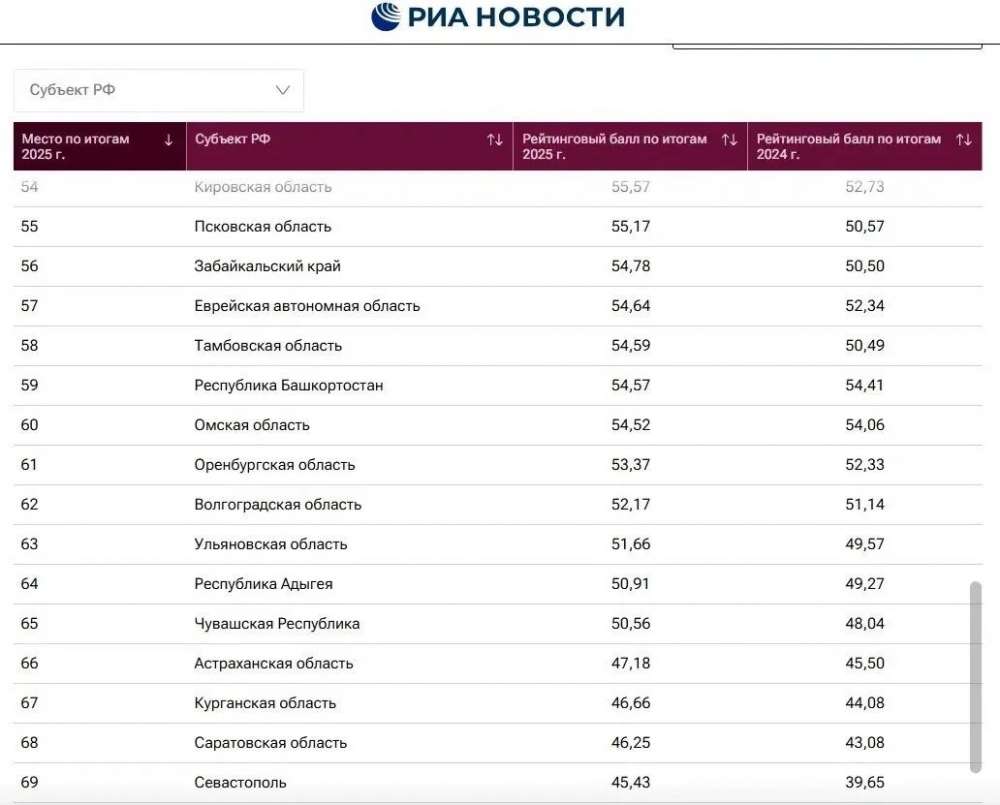
Task: Select Еврейская автономная область row
Action: point(497,306)
